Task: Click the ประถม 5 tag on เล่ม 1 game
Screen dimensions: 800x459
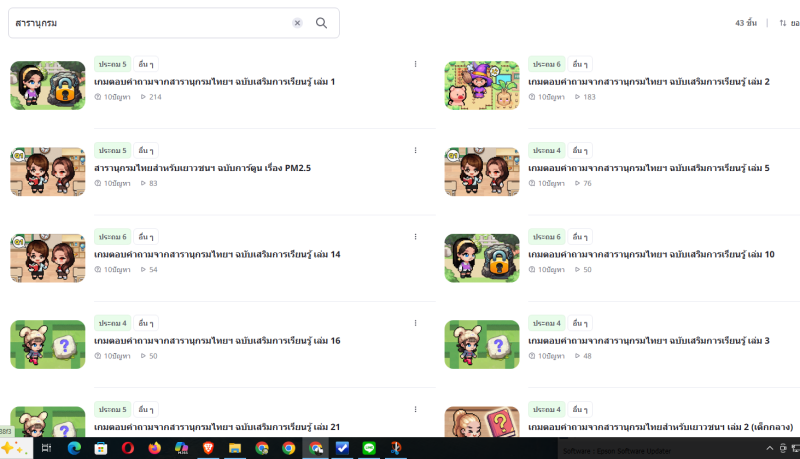Action: pyautogui.click(x=112, y=64)
